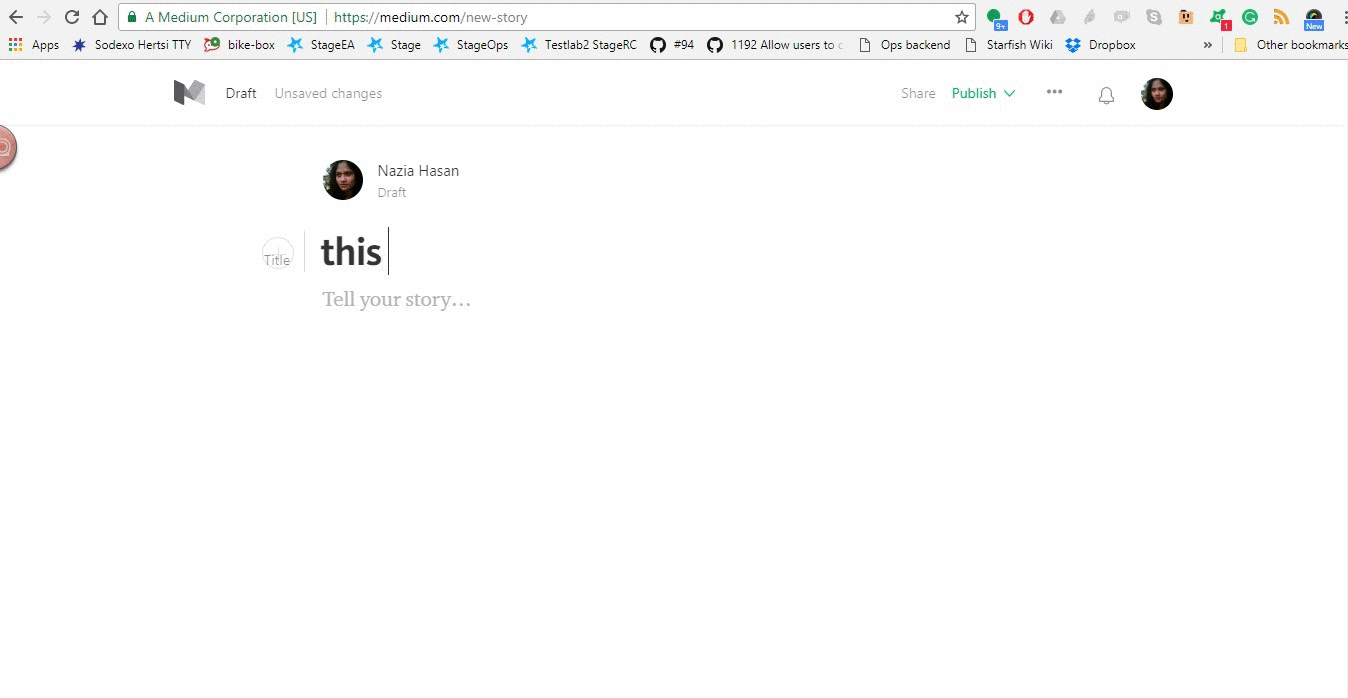Reload the page with refresh icon

click(72, 17)
